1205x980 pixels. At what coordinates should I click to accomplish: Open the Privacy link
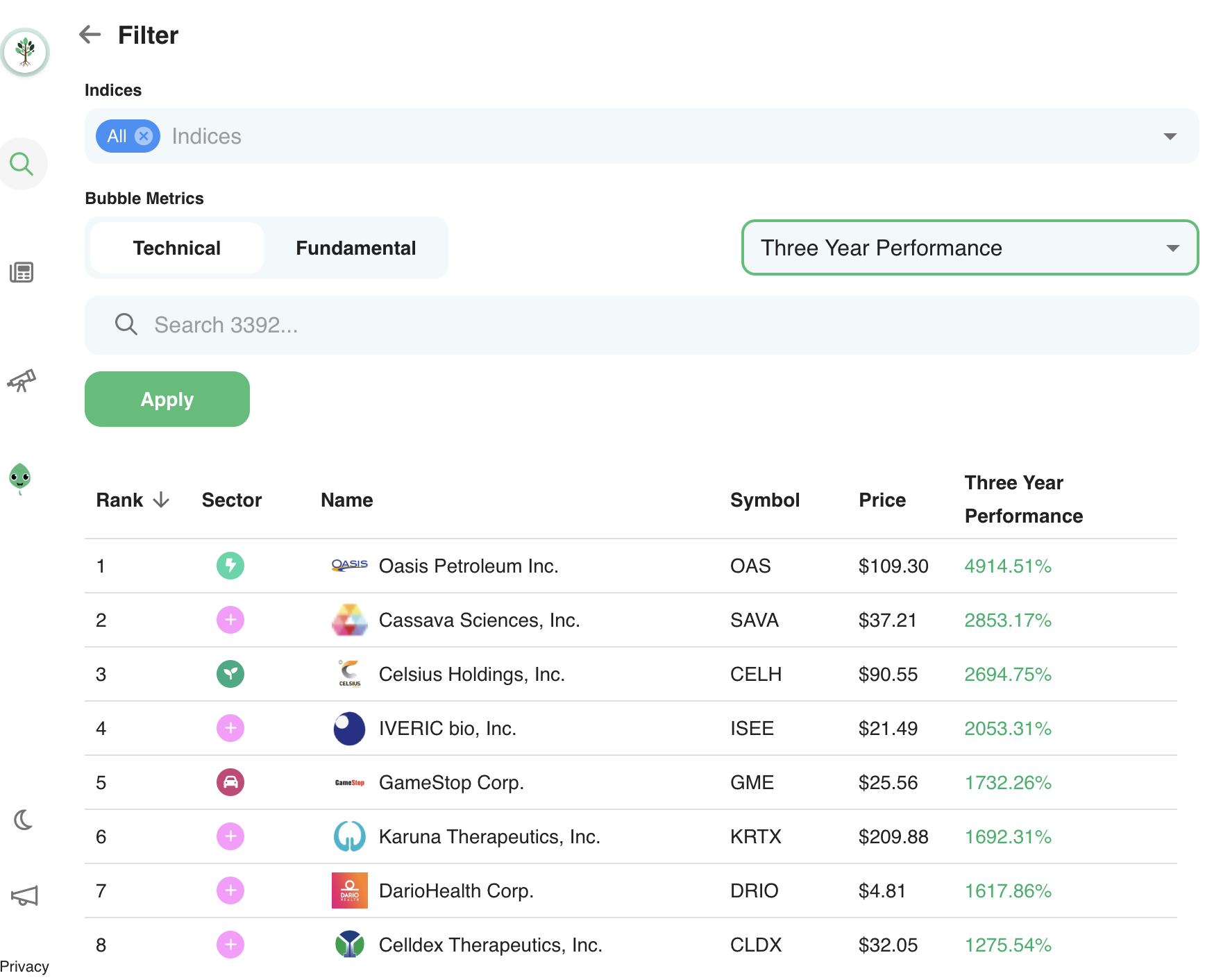click(x=24, y=966)
